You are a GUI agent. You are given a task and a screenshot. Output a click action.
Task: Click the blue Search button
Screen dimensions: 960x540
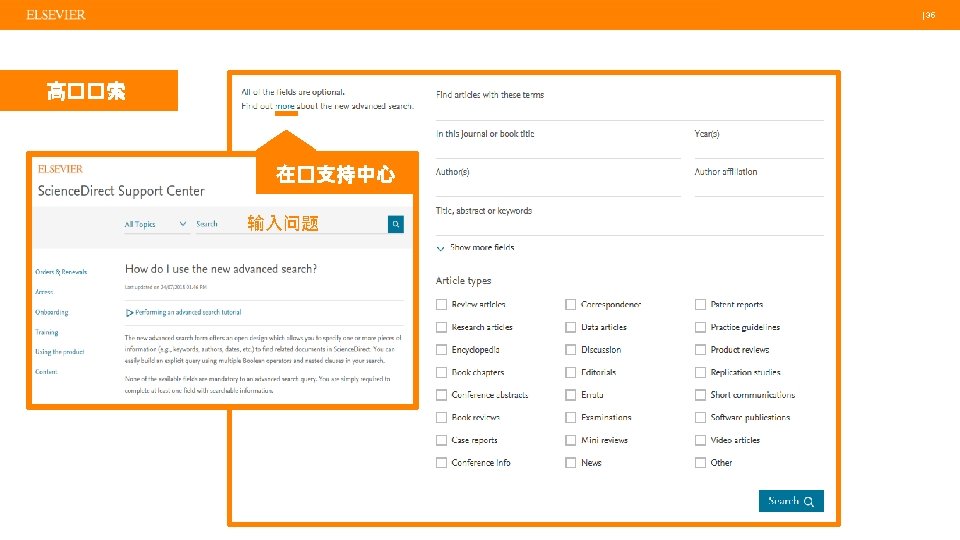tap(791, 501)
